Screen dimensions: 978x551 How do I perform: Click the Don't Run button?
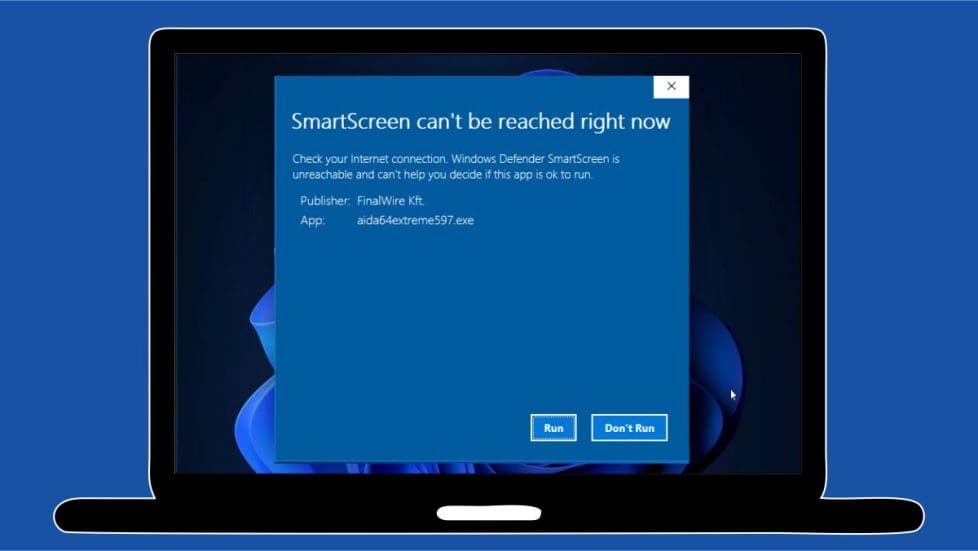(629, 427)
